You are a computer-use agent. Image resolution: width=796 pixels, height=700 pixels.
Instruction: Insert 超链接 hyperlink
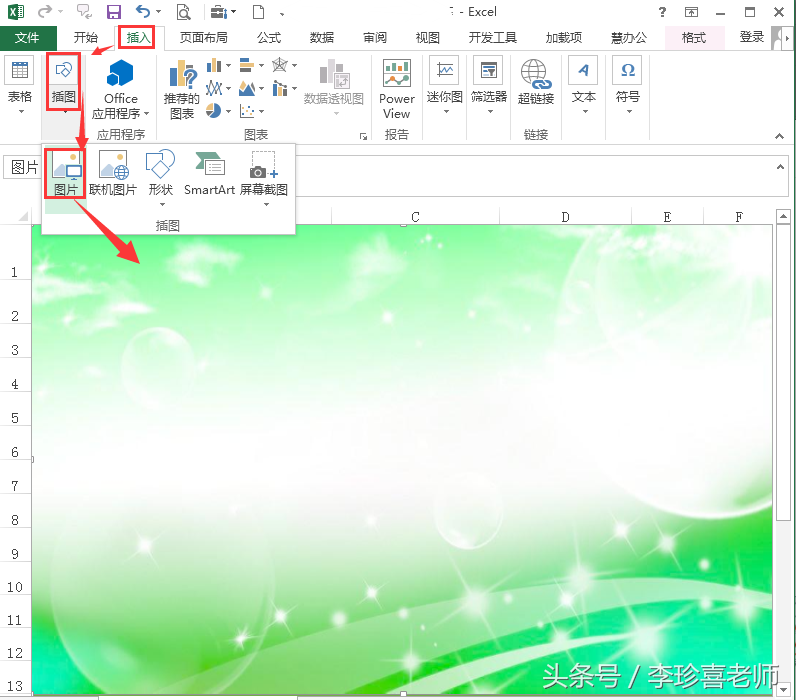tap(536, 82)
